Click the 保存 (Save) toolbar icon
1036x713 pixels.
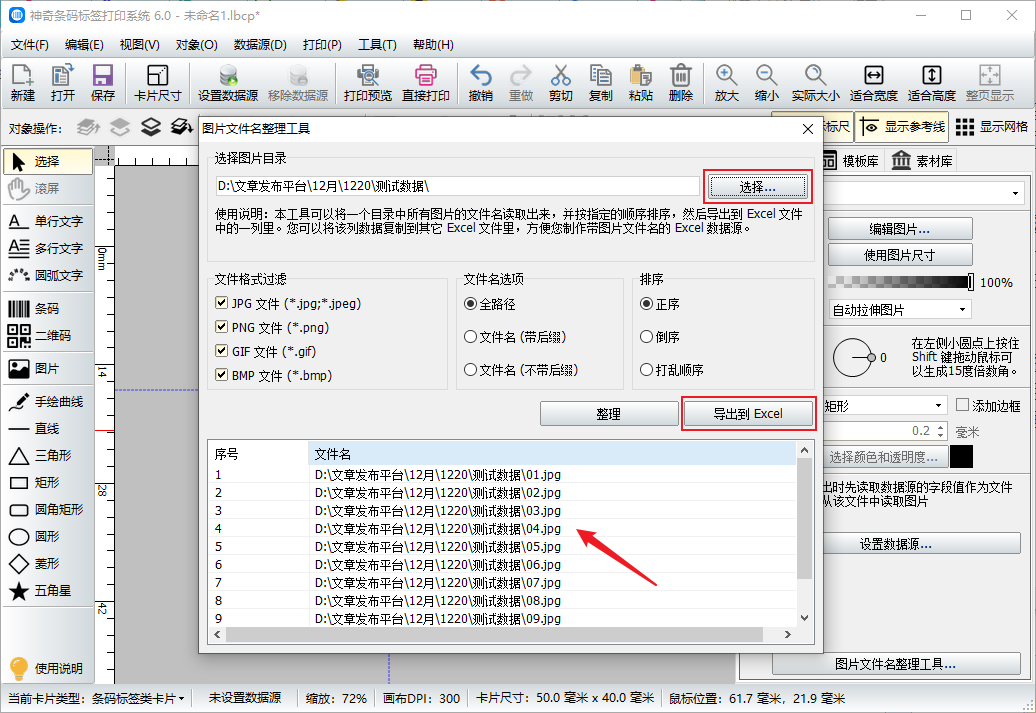pyautogui.click(x=102, y=83)
